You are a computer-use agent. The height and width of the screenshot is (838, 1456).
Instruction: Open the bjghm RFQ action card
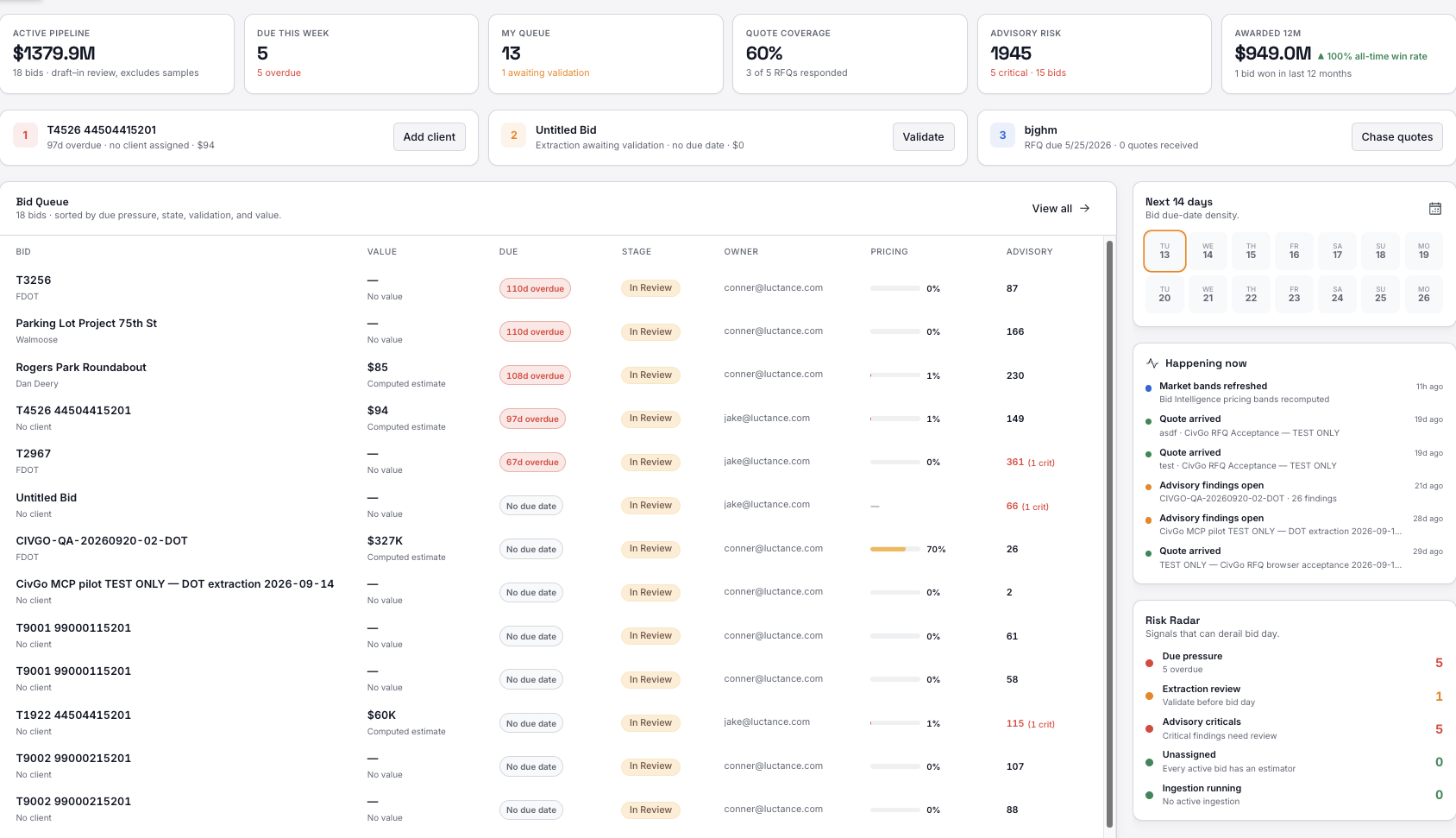pyautogui.click(x=1216, y=137)
